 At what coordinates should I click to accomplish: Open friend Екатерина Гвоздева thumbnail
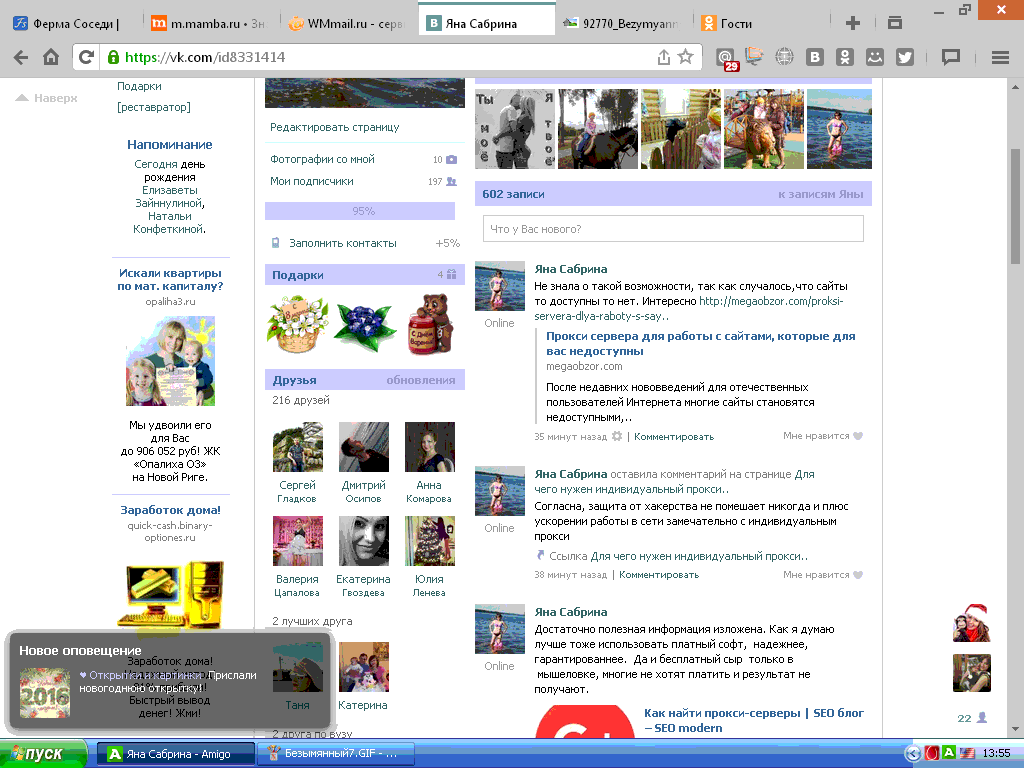point(364,541)
